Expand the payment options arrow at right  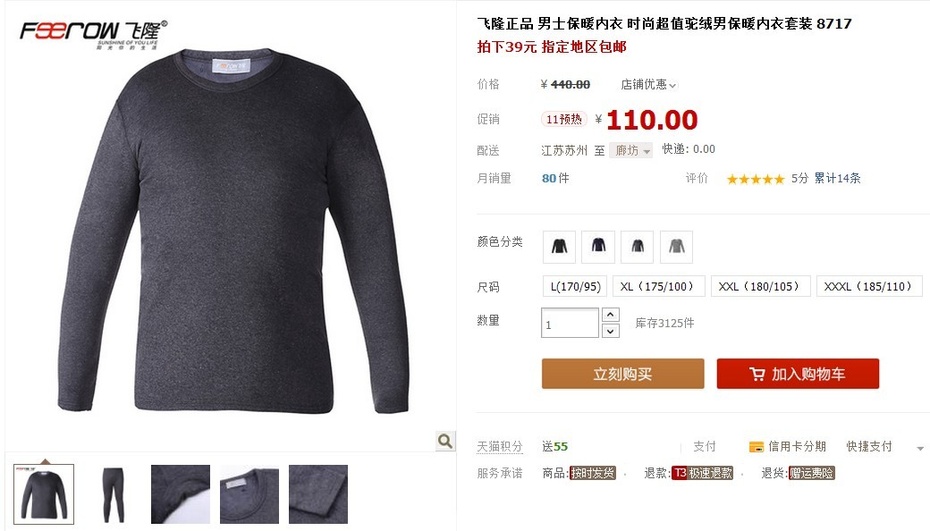click(x=920, y=449)
